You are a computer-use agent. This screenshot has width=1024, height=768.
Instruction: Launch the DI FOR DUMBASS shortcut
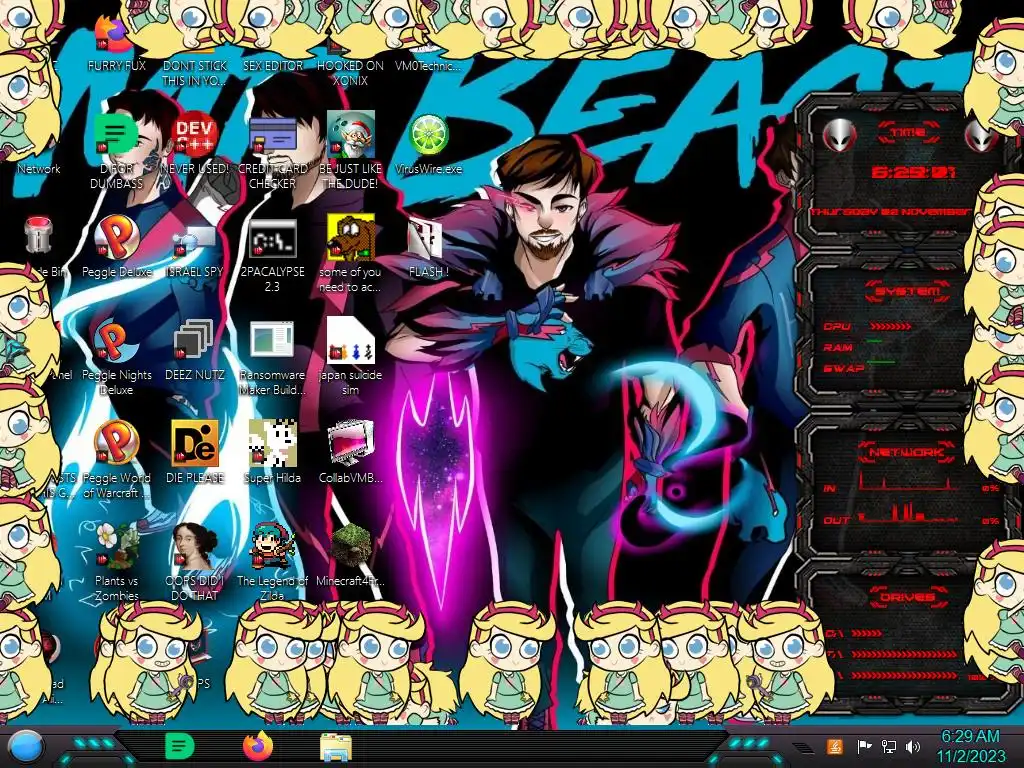point(116,152)
